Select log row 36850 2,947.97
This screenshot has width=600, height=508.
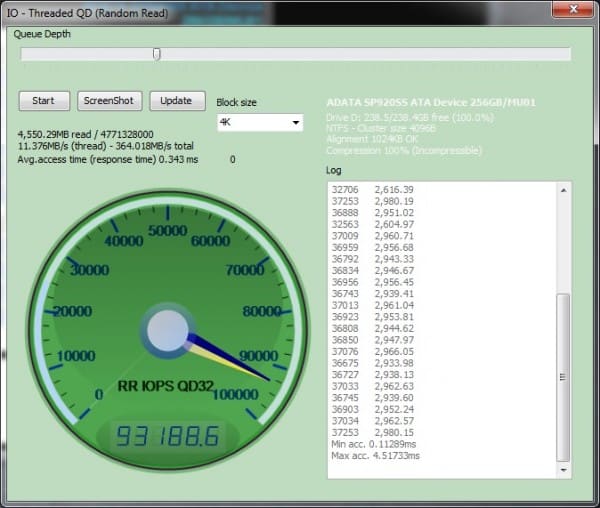click(372, 340)
